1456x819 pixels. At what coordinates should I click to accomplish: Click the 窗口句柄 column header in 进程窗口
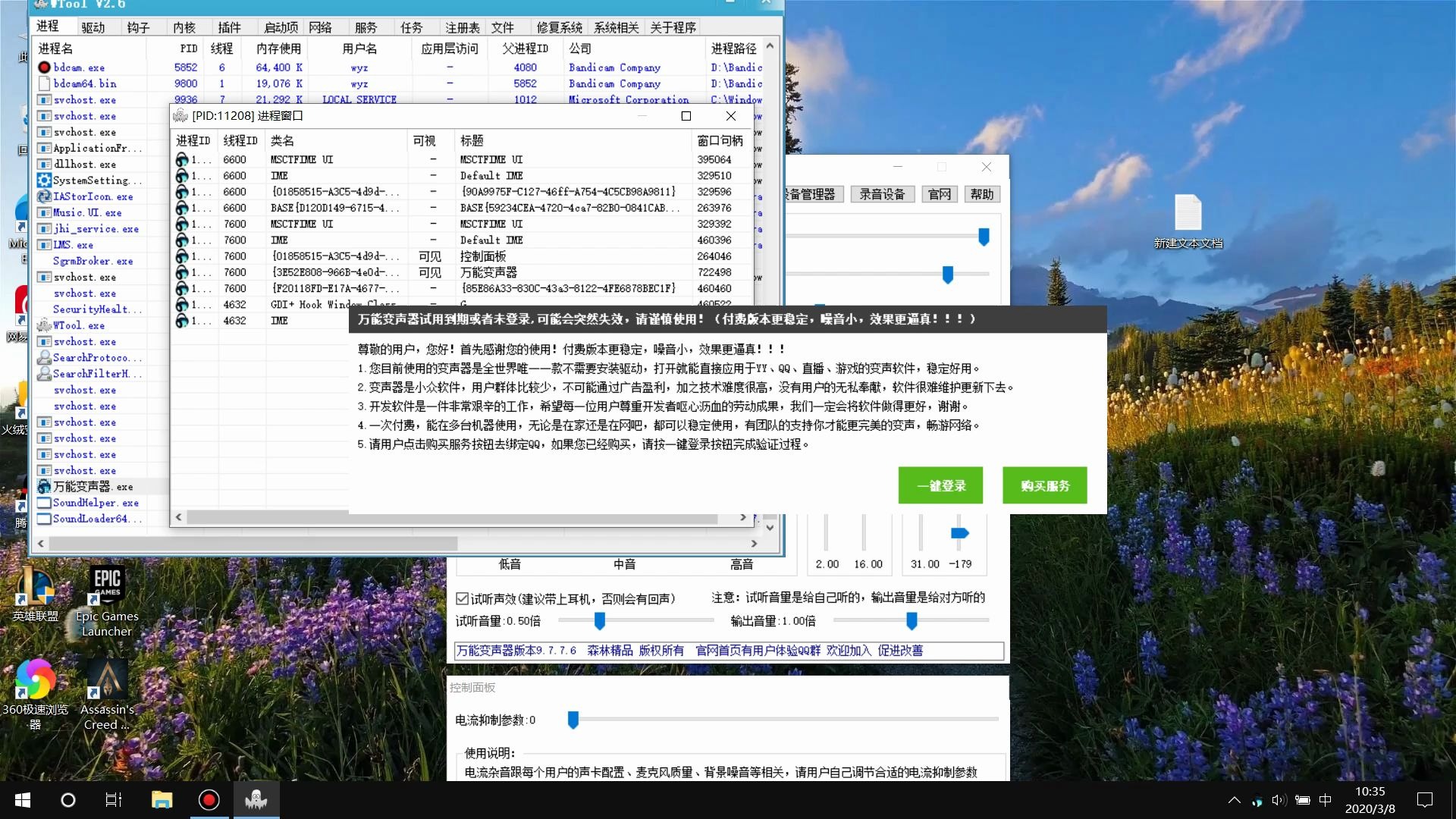[720, 140]
